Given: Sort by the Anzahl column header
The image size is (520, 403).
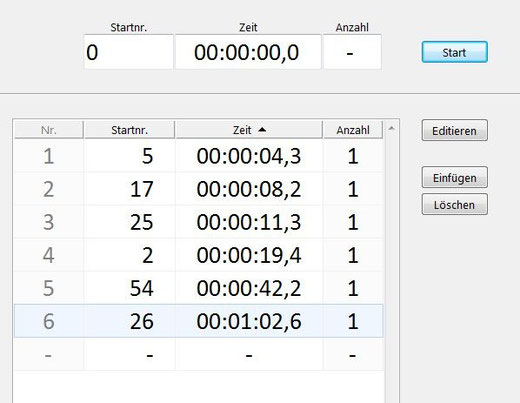Looking at the screenshot, I should pos(353,130).
